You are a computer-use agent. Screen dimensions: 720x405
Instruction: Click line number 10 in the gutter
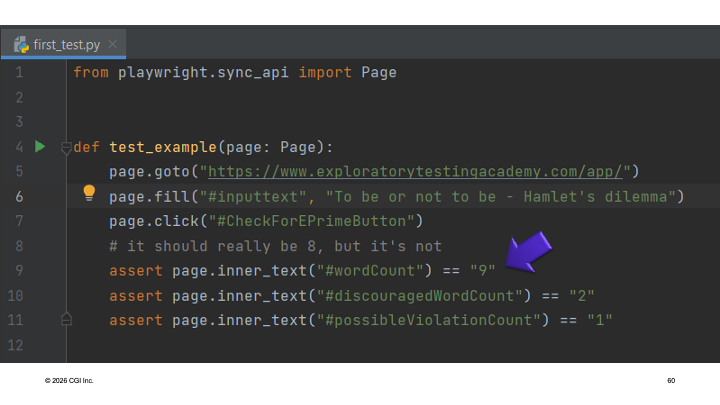(x=16, y=295)
